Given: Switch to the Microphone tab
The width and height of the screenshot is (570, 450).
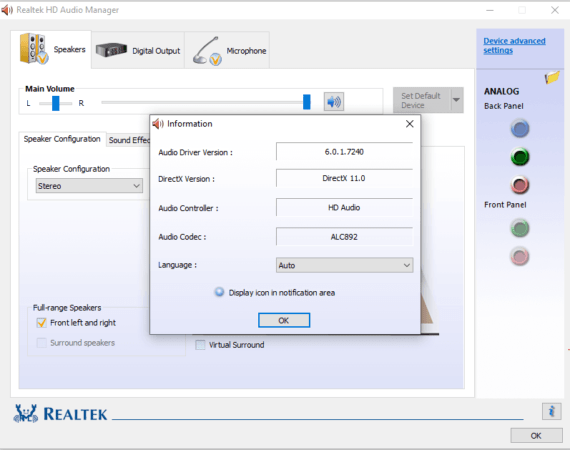Looking at the screenshot, I should 227,51.
